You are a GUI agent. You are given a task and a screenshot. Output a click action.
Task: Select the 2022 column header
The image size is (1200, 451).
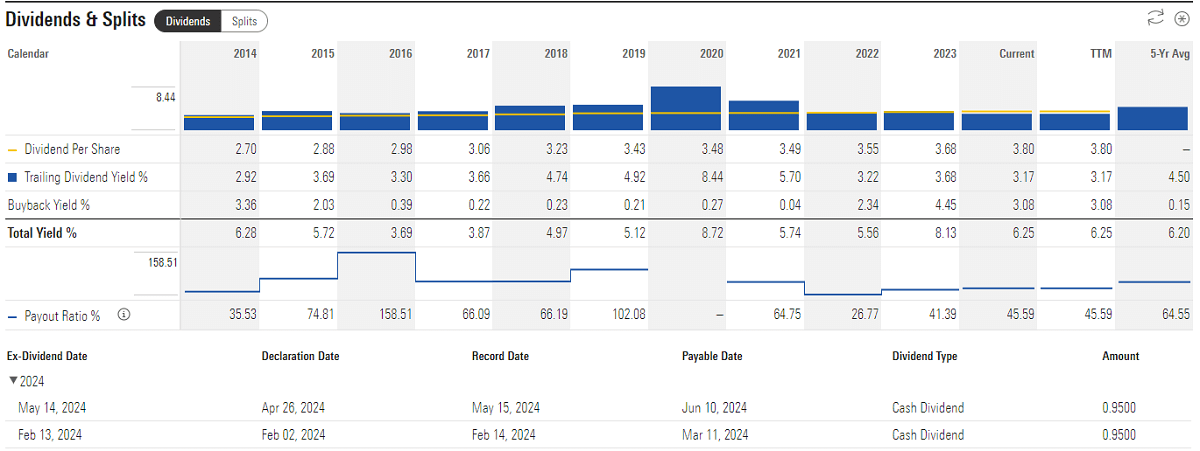[868, 54]
